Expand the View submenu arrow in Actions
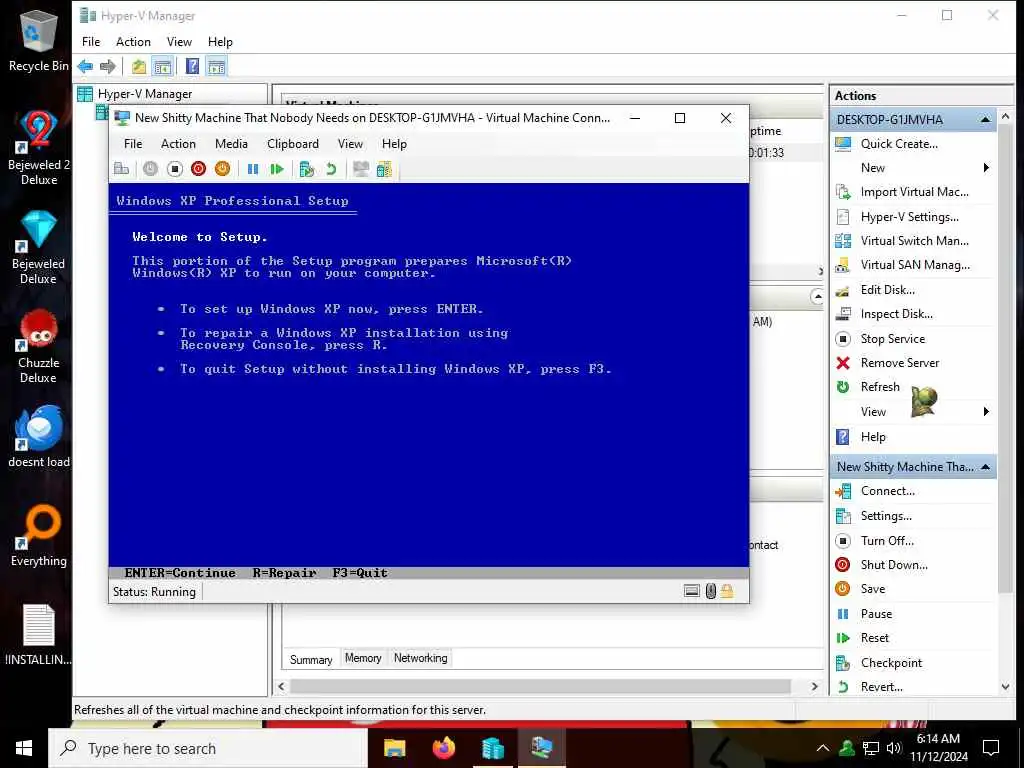This screenshot has width=1024, height=768. 985,411
